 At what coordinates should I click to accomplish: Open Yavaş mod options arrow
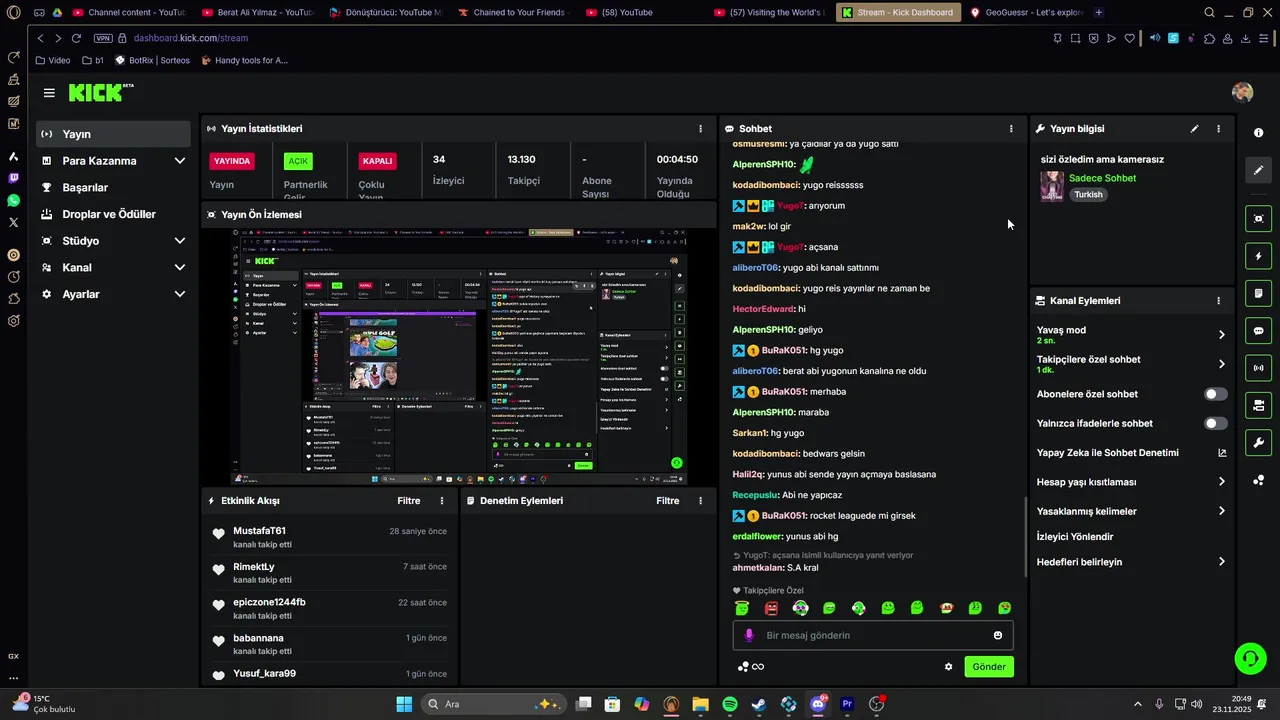(1221, 335)
